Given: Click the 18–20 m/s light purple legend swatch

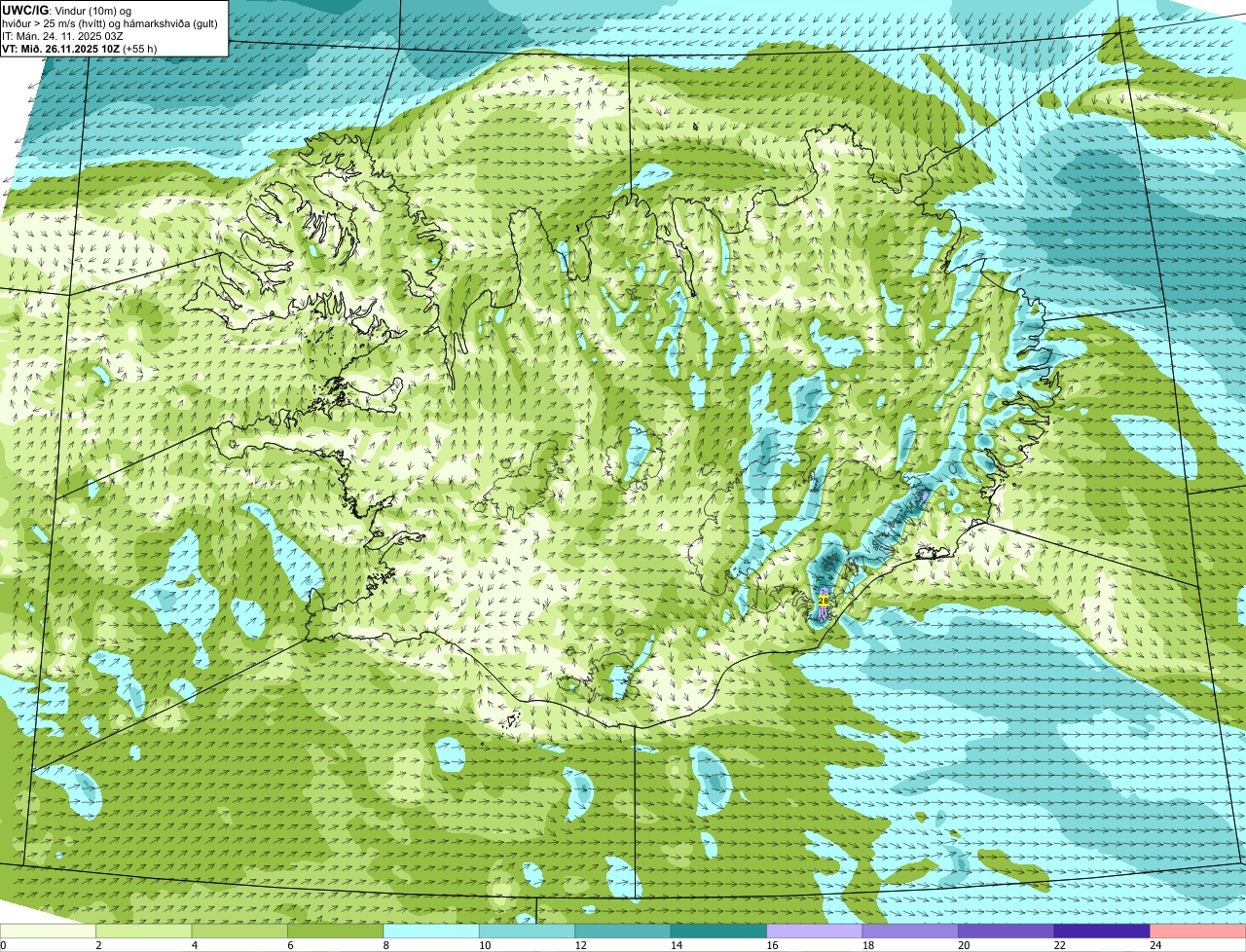Looking at the screenshot, I should 910,932.
